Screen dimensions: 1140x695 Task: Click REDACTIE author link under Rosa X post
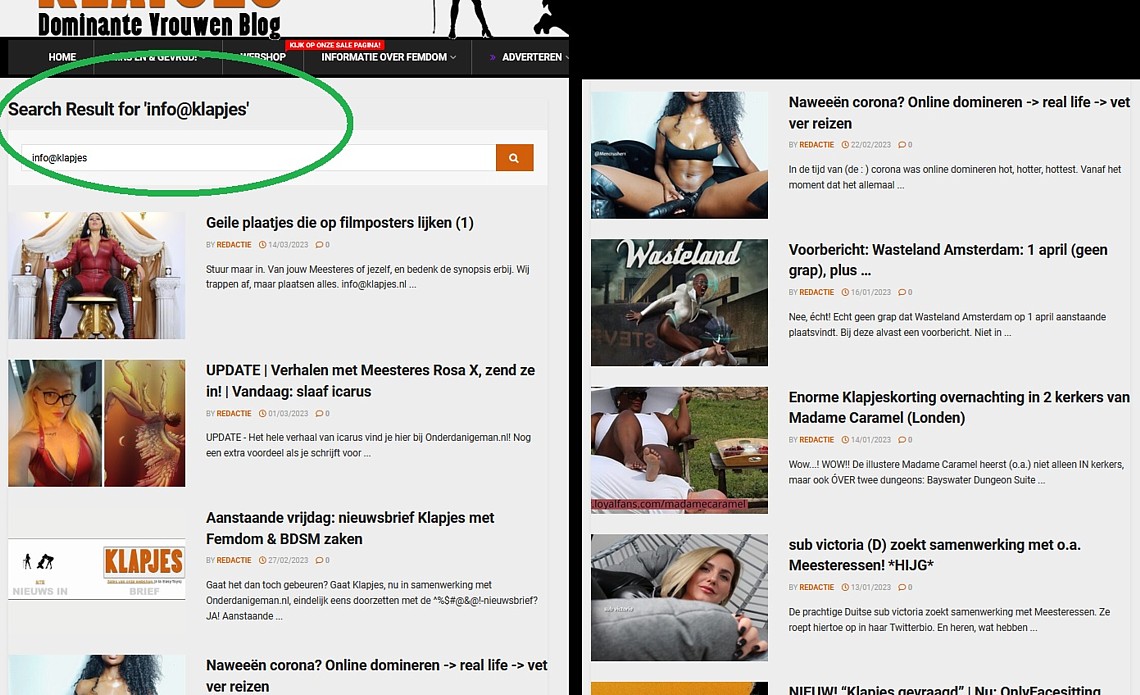[234, 414]
